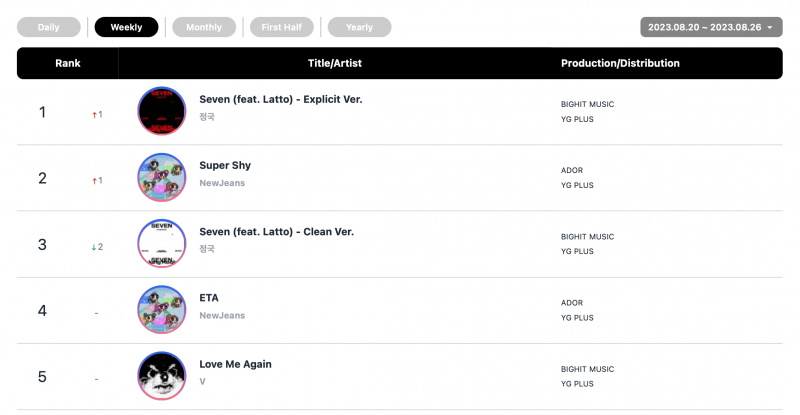Click the red up-arrow on rank 2
Image resolution: width=800 pixels, height=415 pixels.
tap(94, 181)
